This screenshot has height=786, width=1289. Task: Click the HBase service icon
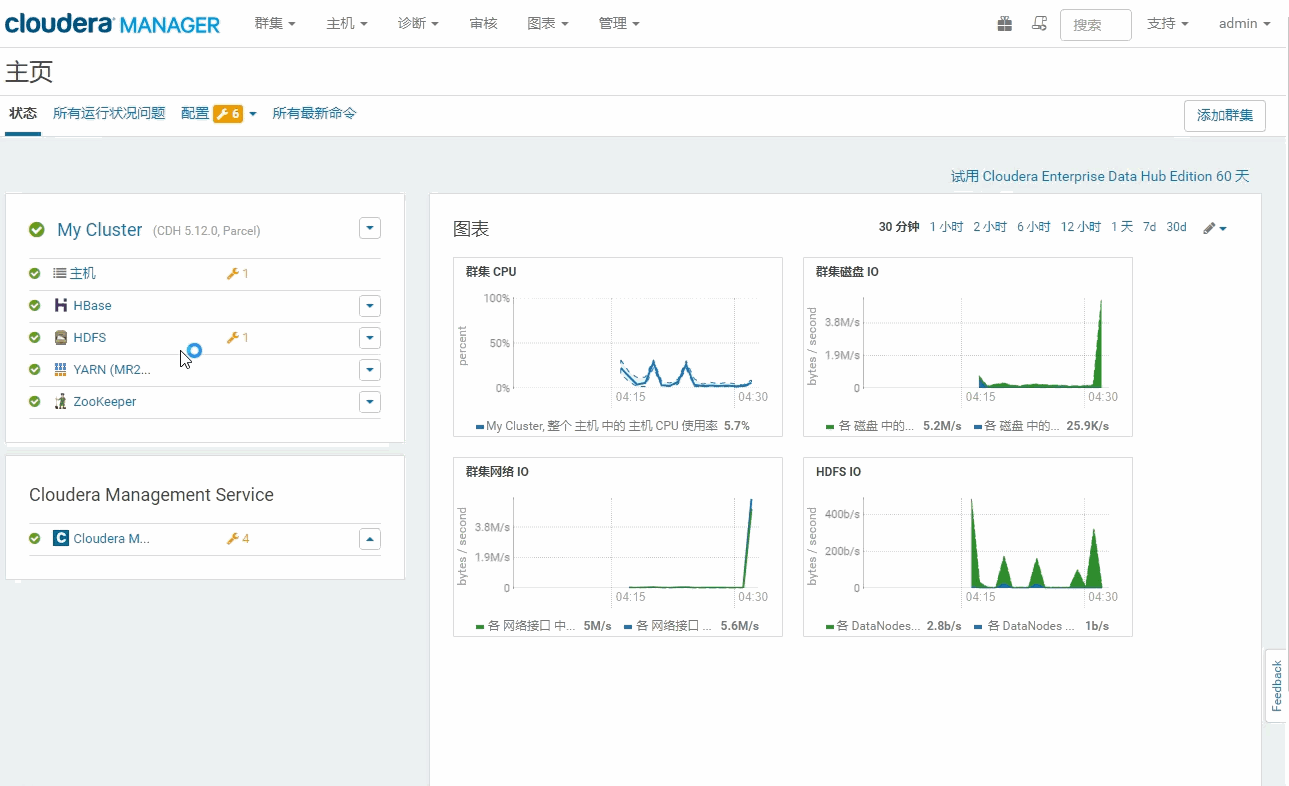coord(61,305)
